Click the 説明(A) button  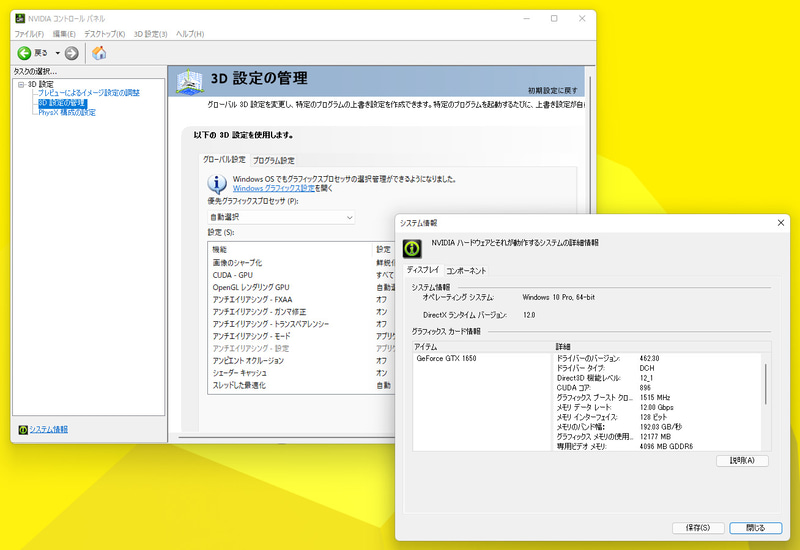742,461
